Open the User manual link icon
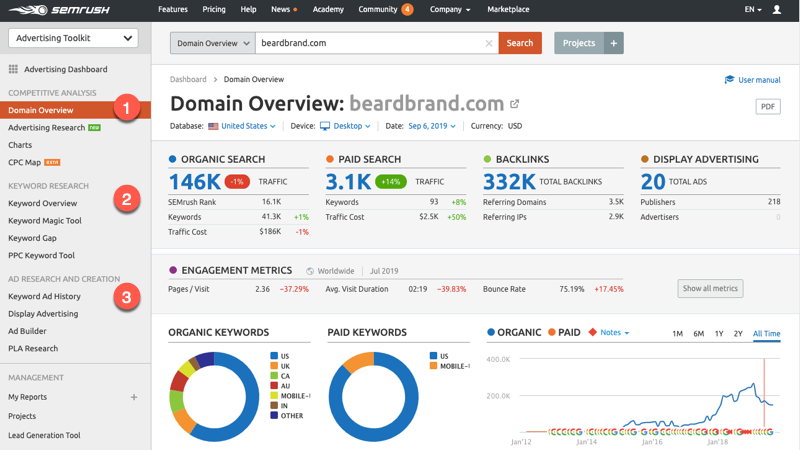Viewport: 800px width, 450px height. (x=730, y=80)
